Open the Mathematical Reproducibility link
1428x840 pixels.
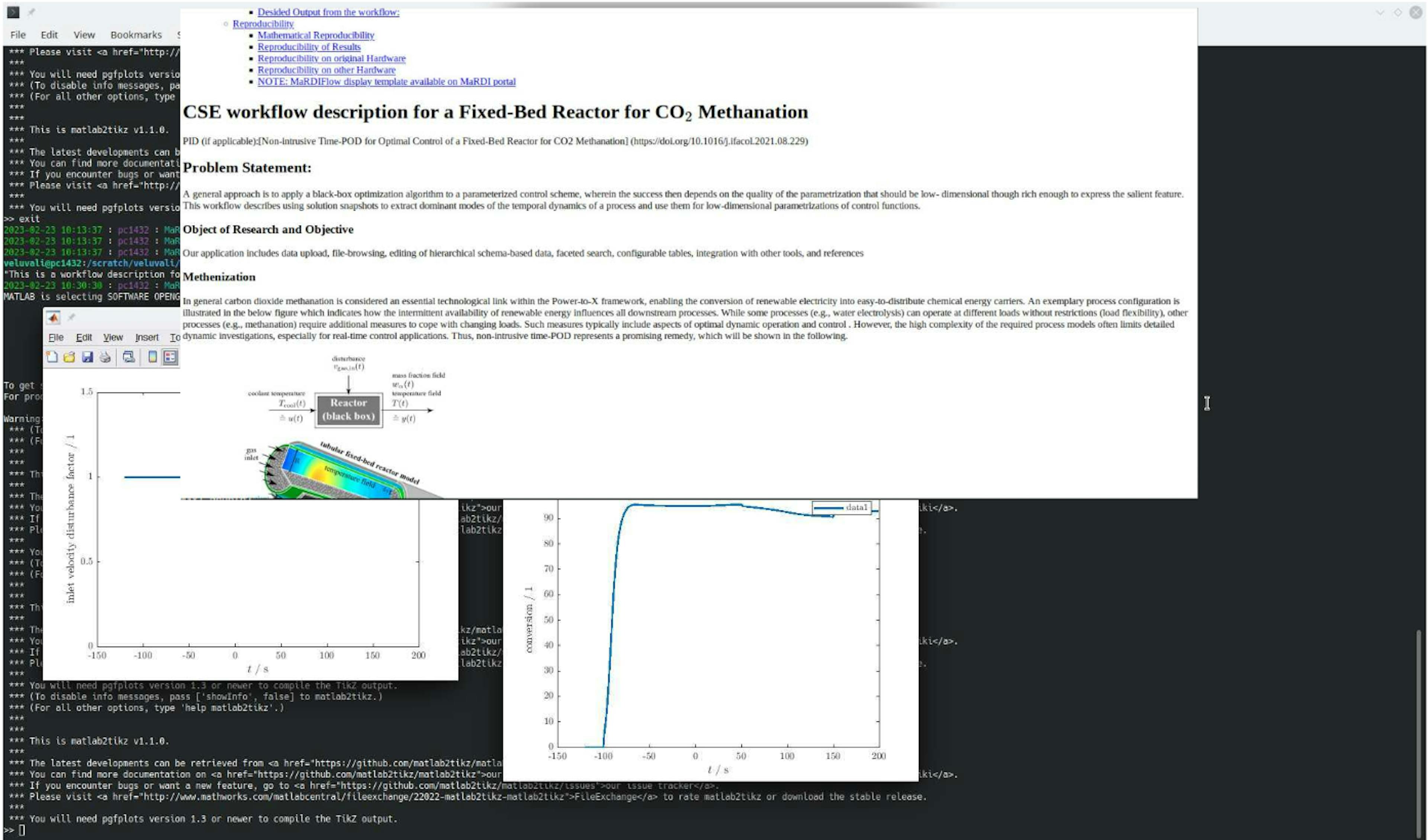pyautogui.click(x=316, y=35)
